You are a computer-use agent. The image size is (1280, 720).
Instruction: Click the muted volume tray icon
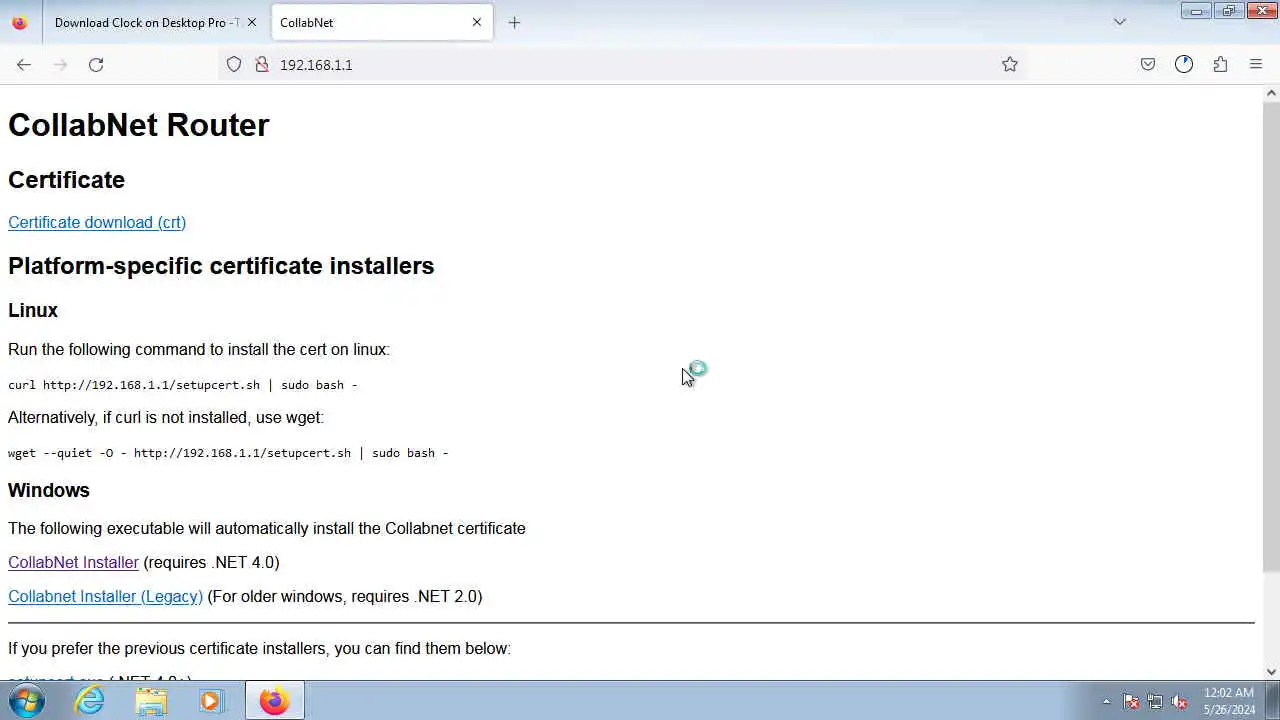pyautogui.click(x=1179, y=702)
